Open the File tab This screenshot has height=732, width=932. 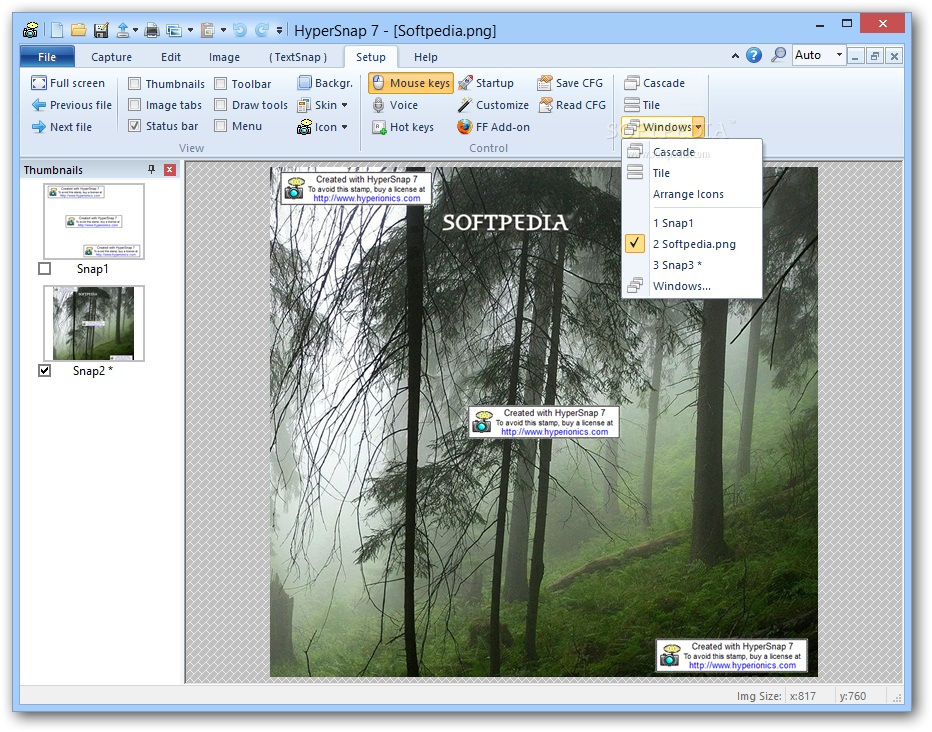(47, 57)
